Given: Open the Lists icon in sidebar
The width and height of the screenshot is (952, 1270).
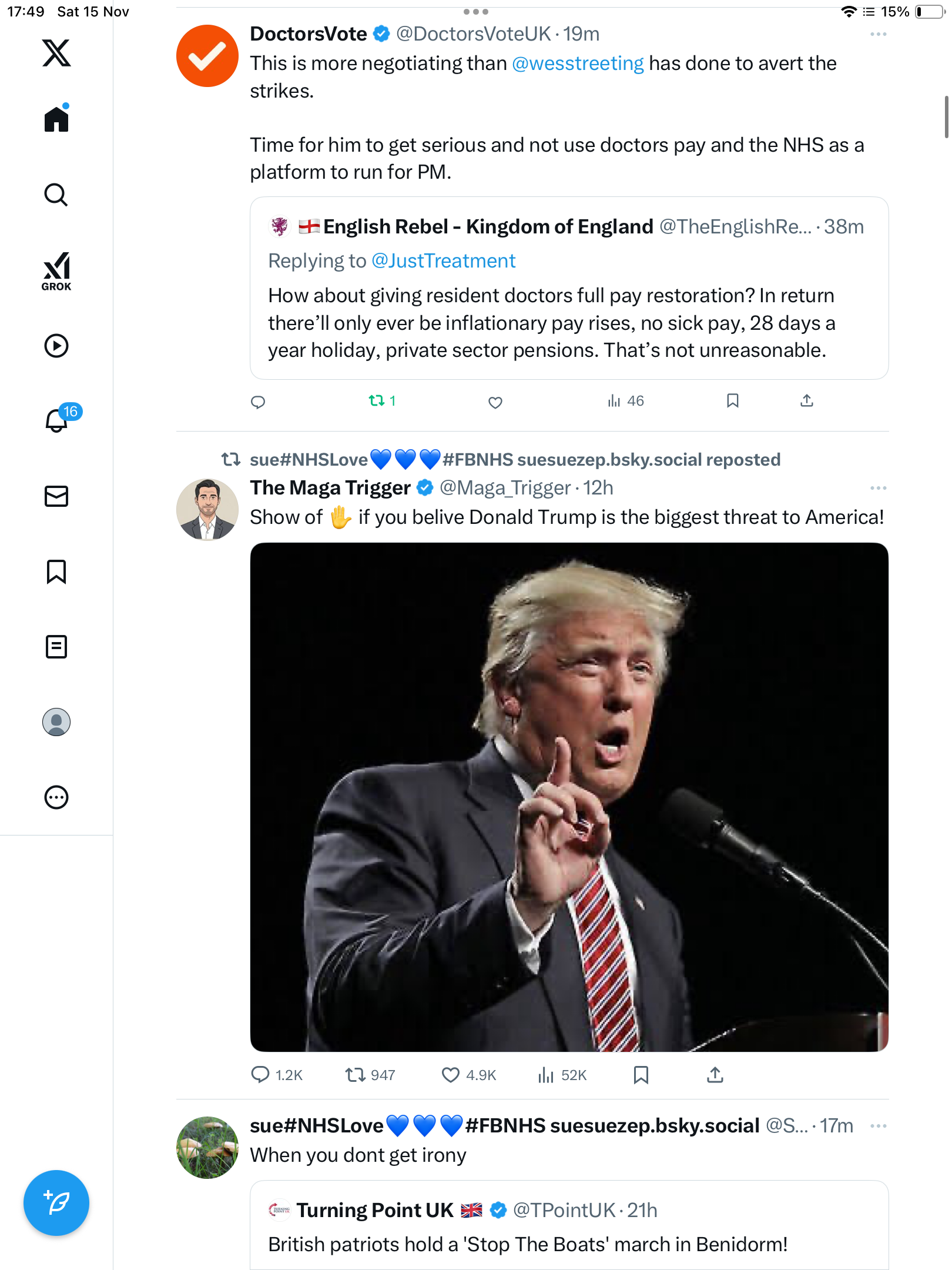Looking at the screenshot, I should click(x=56, y=647).
